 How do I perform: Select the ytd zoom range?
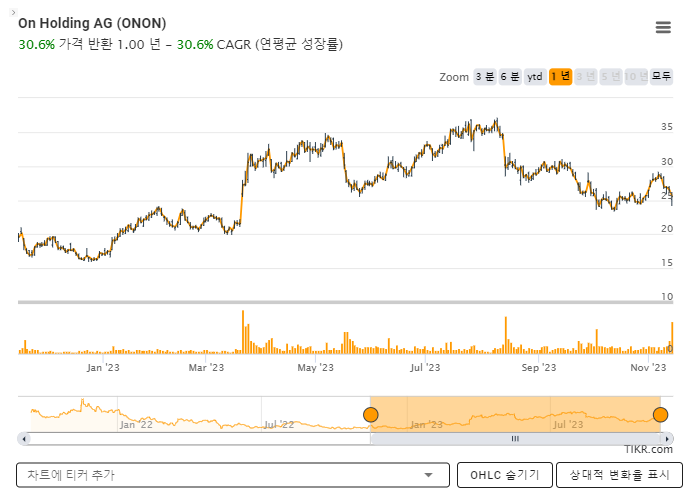tap(535, 77)
